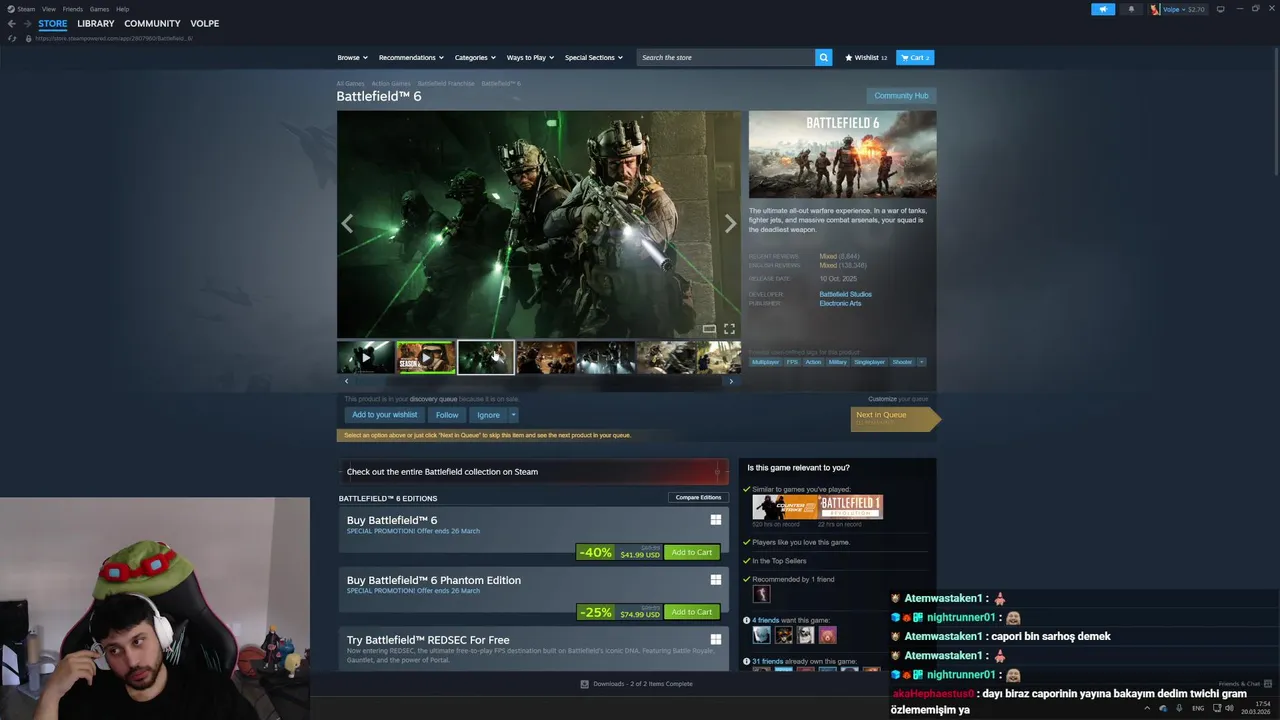The width and height of the screenshot is (1280, 720).
Task: Switch to the LIBRARY tab
Action: click(96, 23)
